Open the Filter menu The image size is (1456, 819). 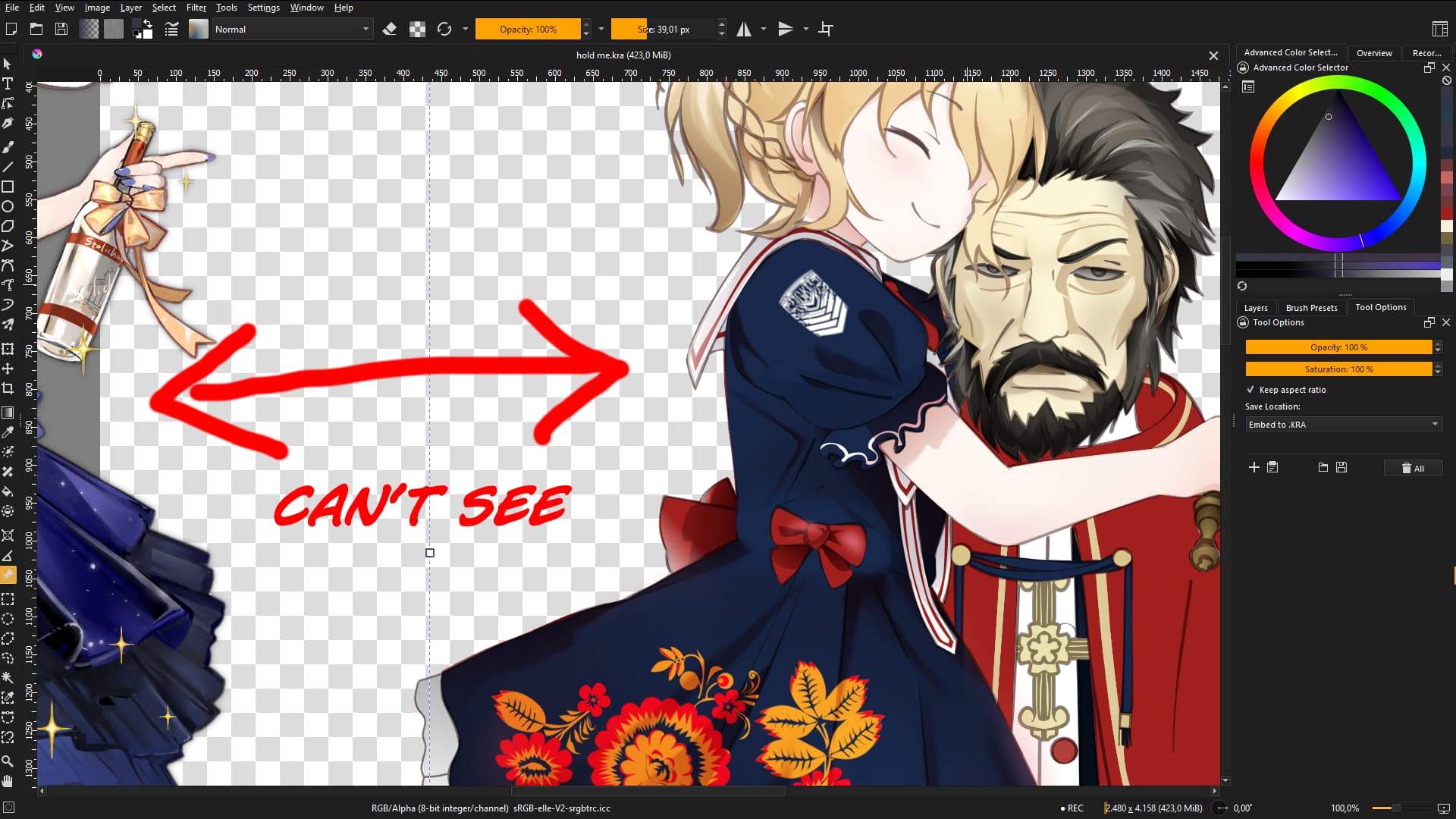(196, 8)
